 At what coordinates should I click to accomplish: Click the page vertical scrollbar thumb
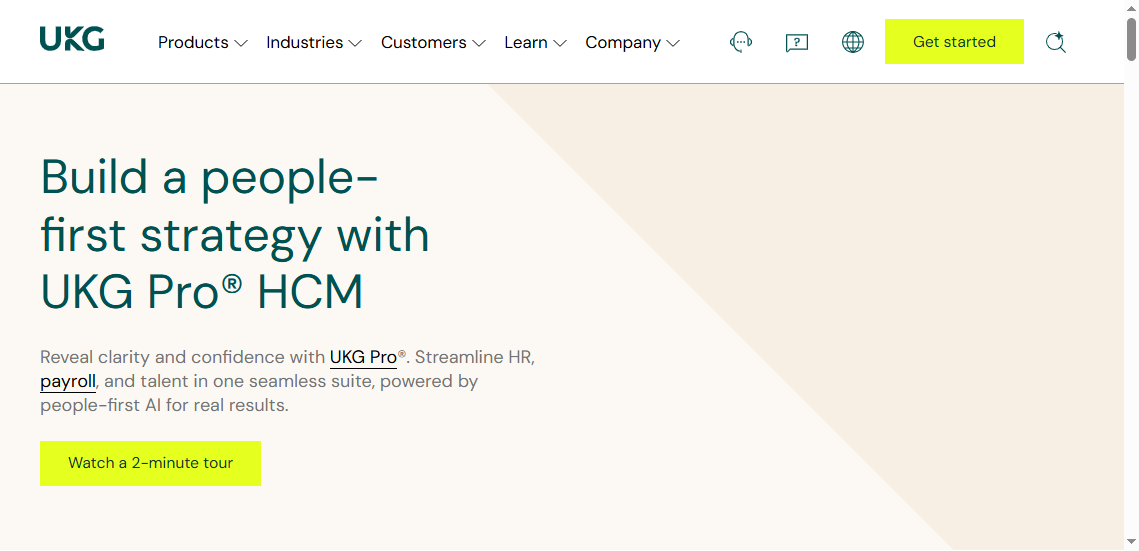pos(1132,38)
